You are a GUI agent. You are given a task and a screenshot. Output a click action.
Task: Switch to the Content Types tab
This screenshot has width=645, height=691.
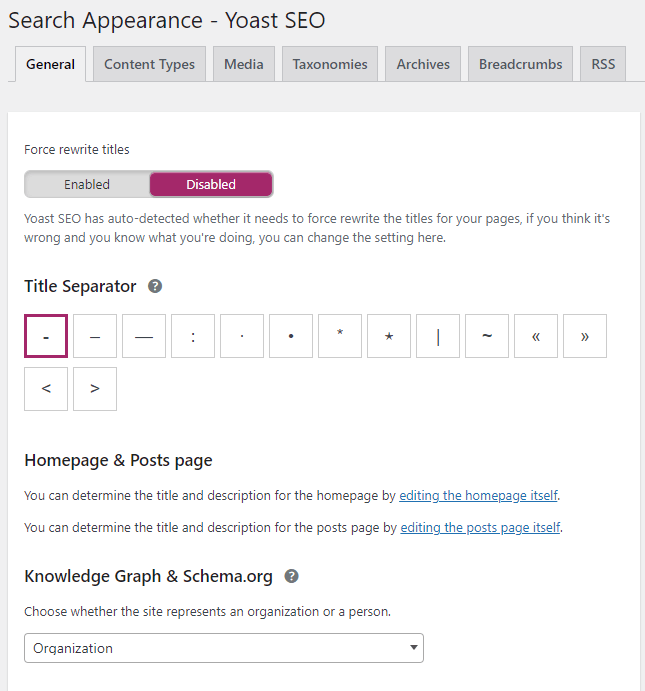149,64
